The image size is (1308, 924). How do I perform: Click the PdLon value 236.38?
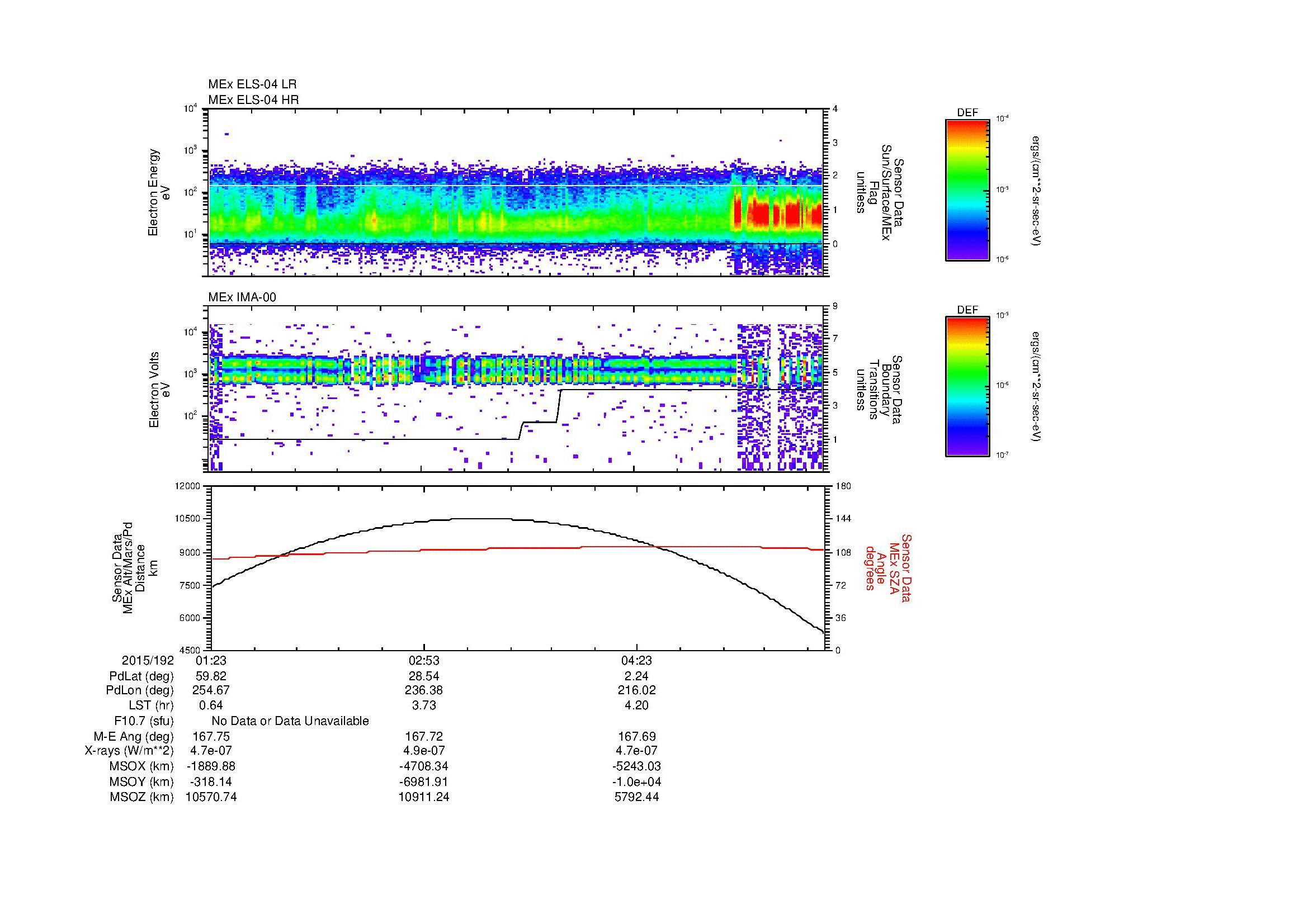tap(424, 690)
